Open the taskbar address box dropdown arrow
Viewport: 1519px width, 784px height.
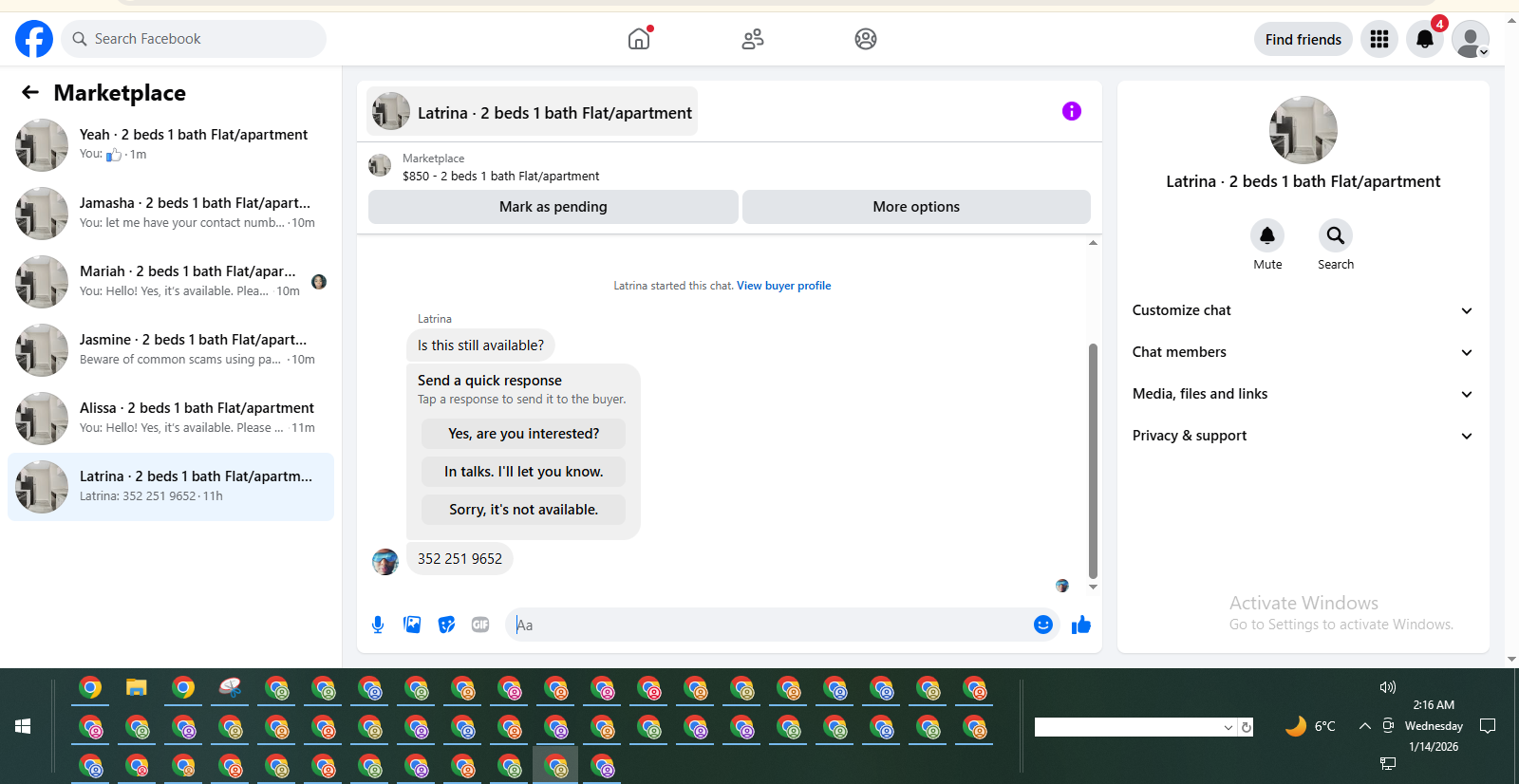coord(1228,727)
